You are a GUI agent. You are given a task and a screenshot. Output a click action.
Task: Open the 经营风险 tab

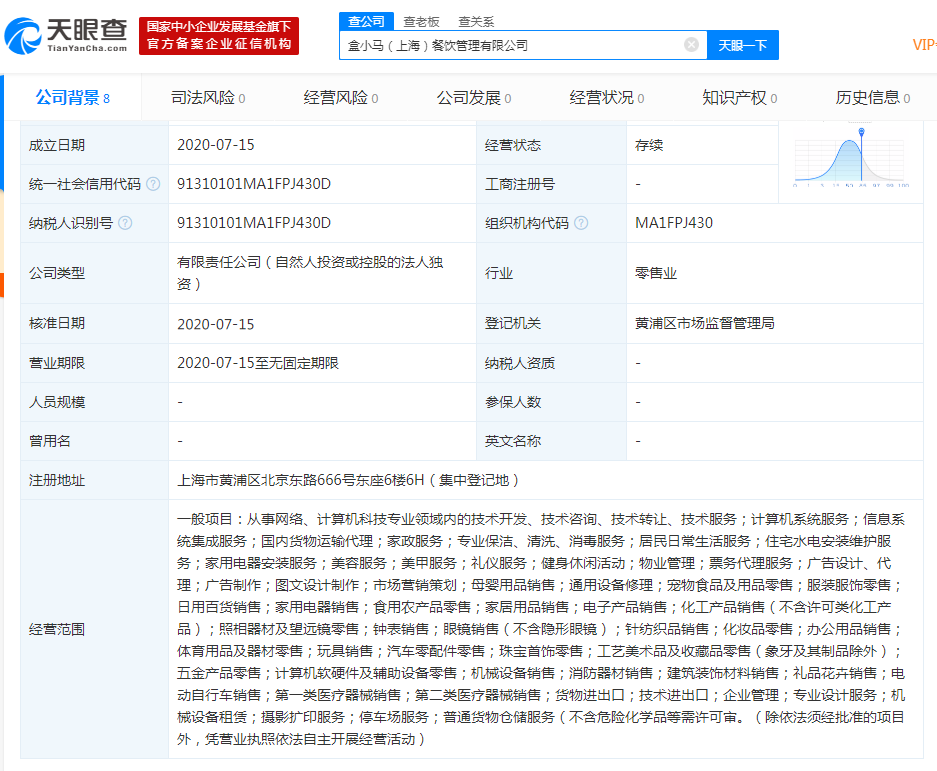(341, 97)
